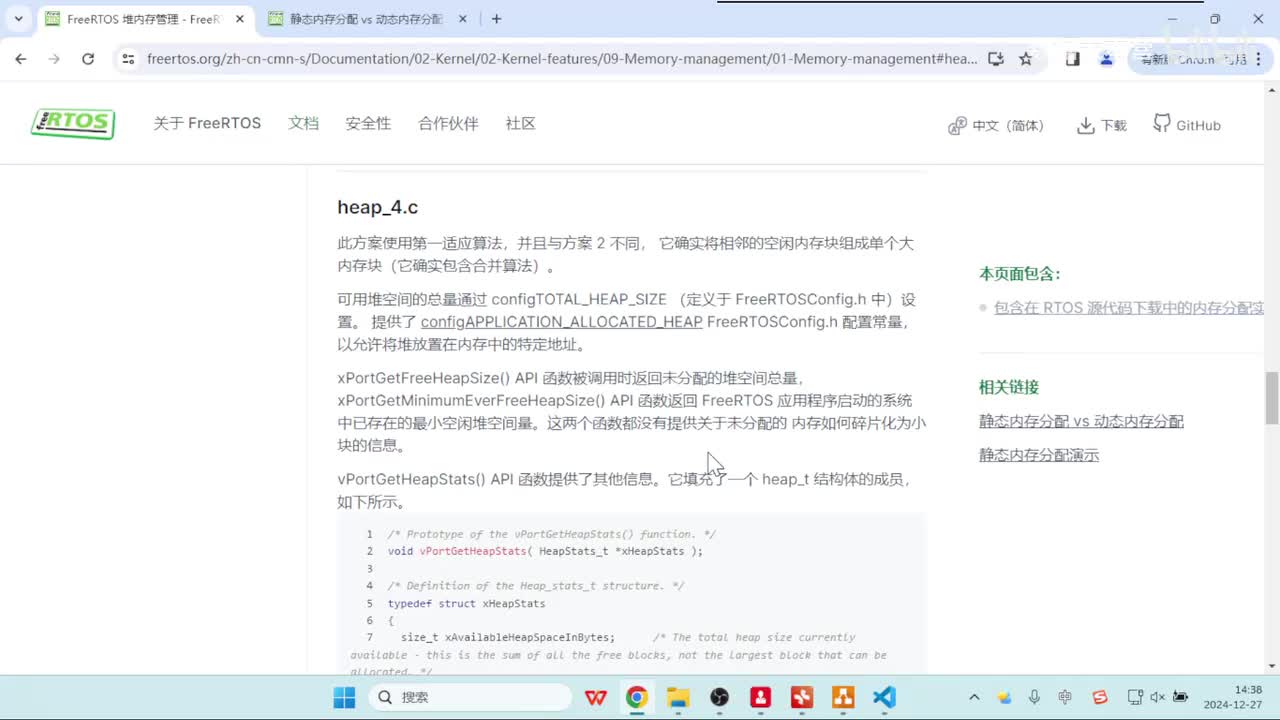Open a new browser tab

tap(497, 19)
